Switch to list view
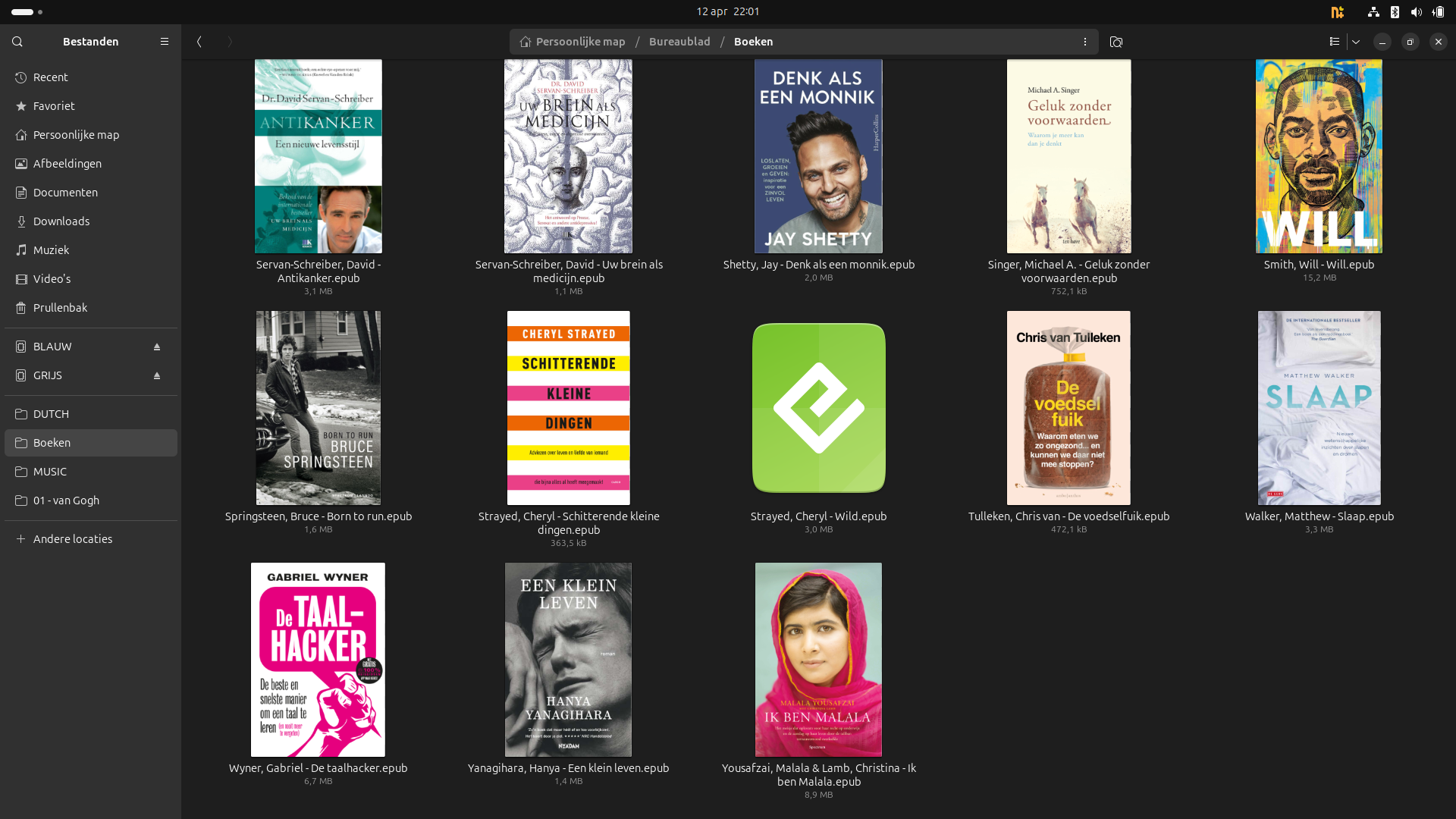The width and height of the screenshot is (1456, 819). click(x=1335, y=42)
